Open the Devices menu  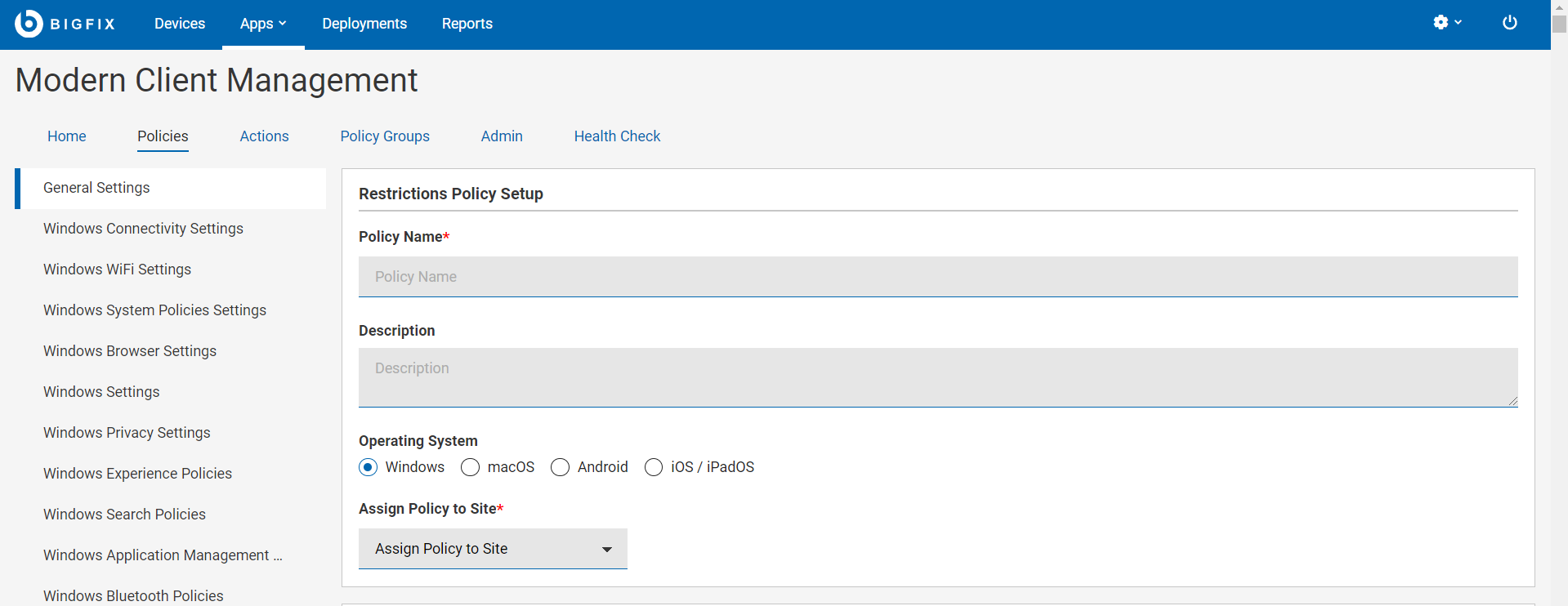click(180, 24)
